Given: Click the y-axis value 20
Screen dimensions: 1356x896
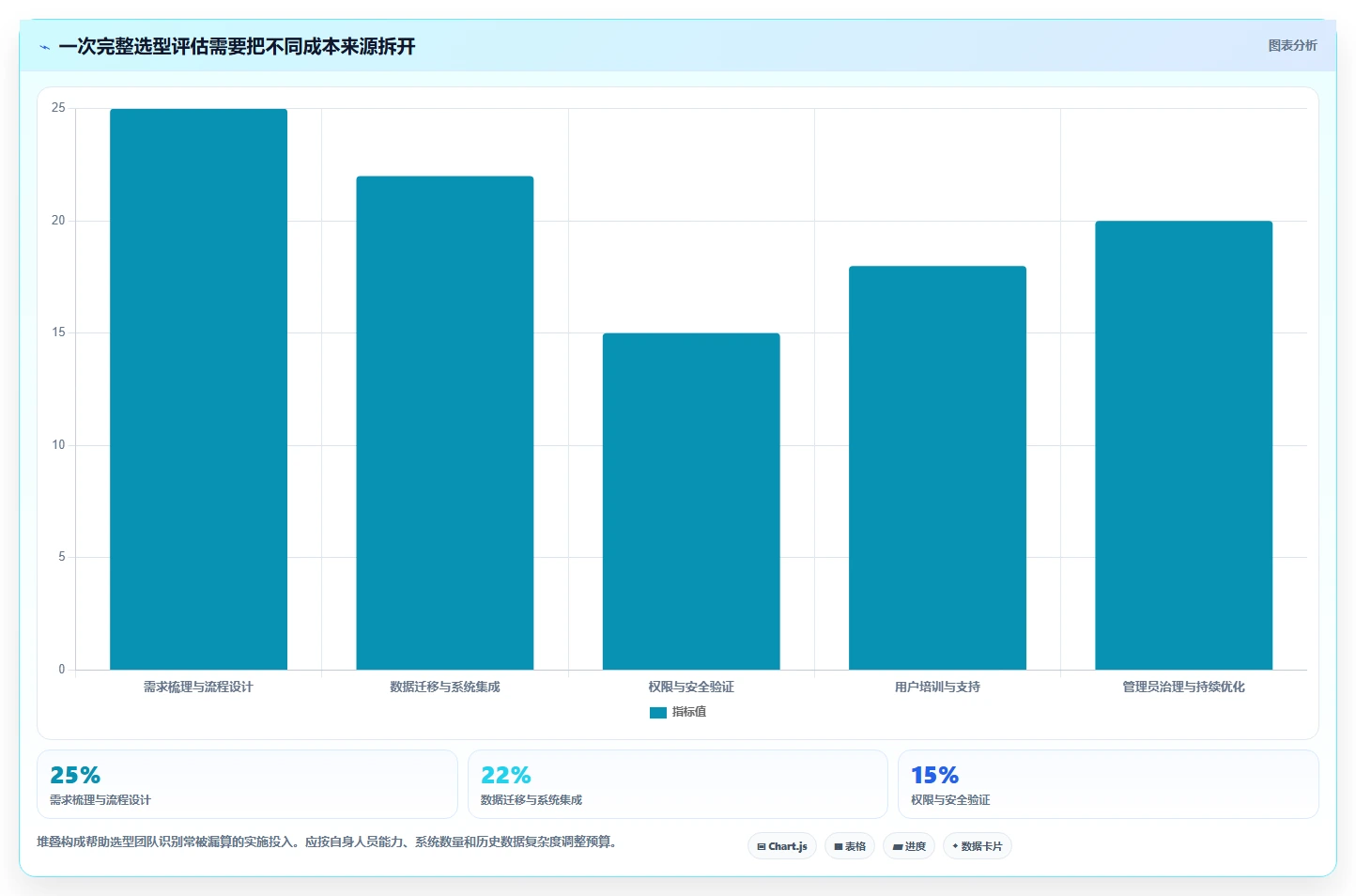Looking at the screenshot, I should pos(58,221).
